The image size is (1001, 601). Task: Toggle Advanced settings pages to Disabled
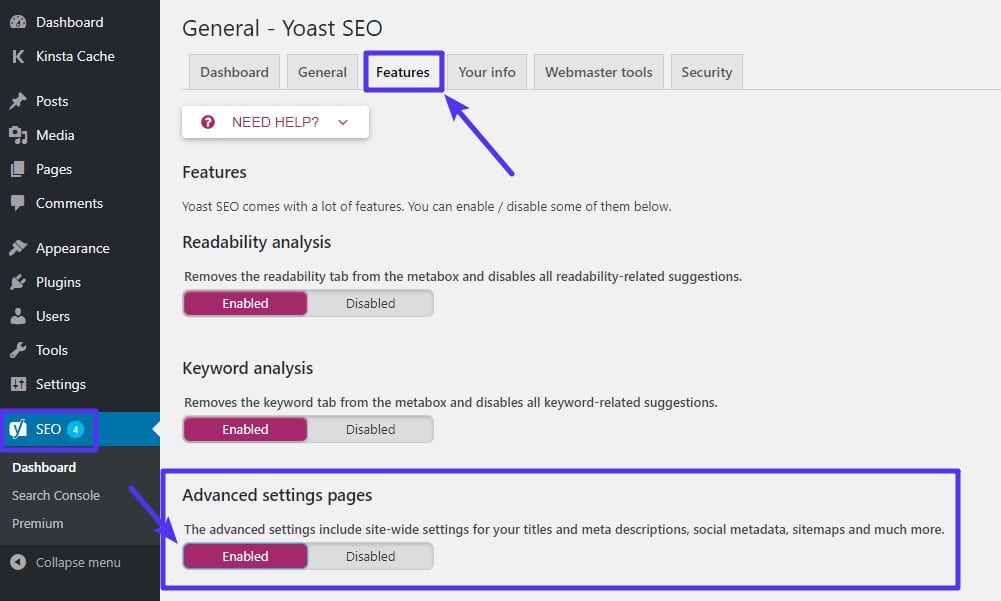(370, 556)
